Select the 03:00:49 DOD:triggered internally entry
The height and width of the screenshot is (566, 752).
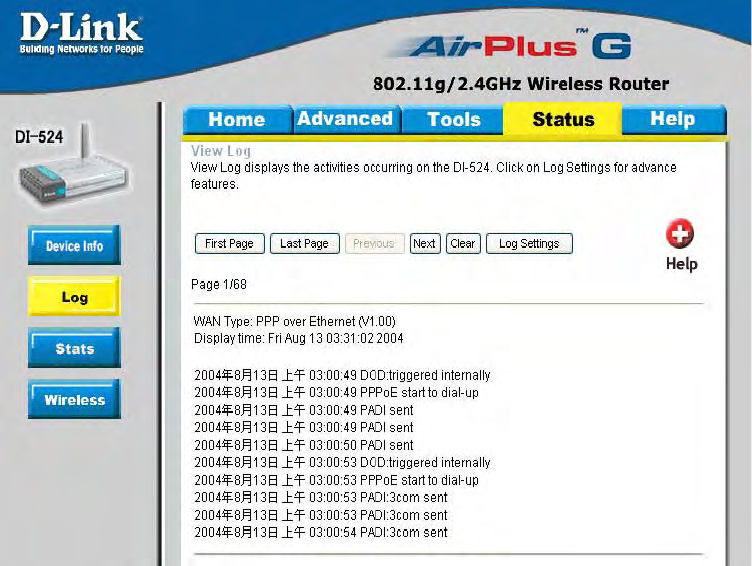tap(342, 375)
